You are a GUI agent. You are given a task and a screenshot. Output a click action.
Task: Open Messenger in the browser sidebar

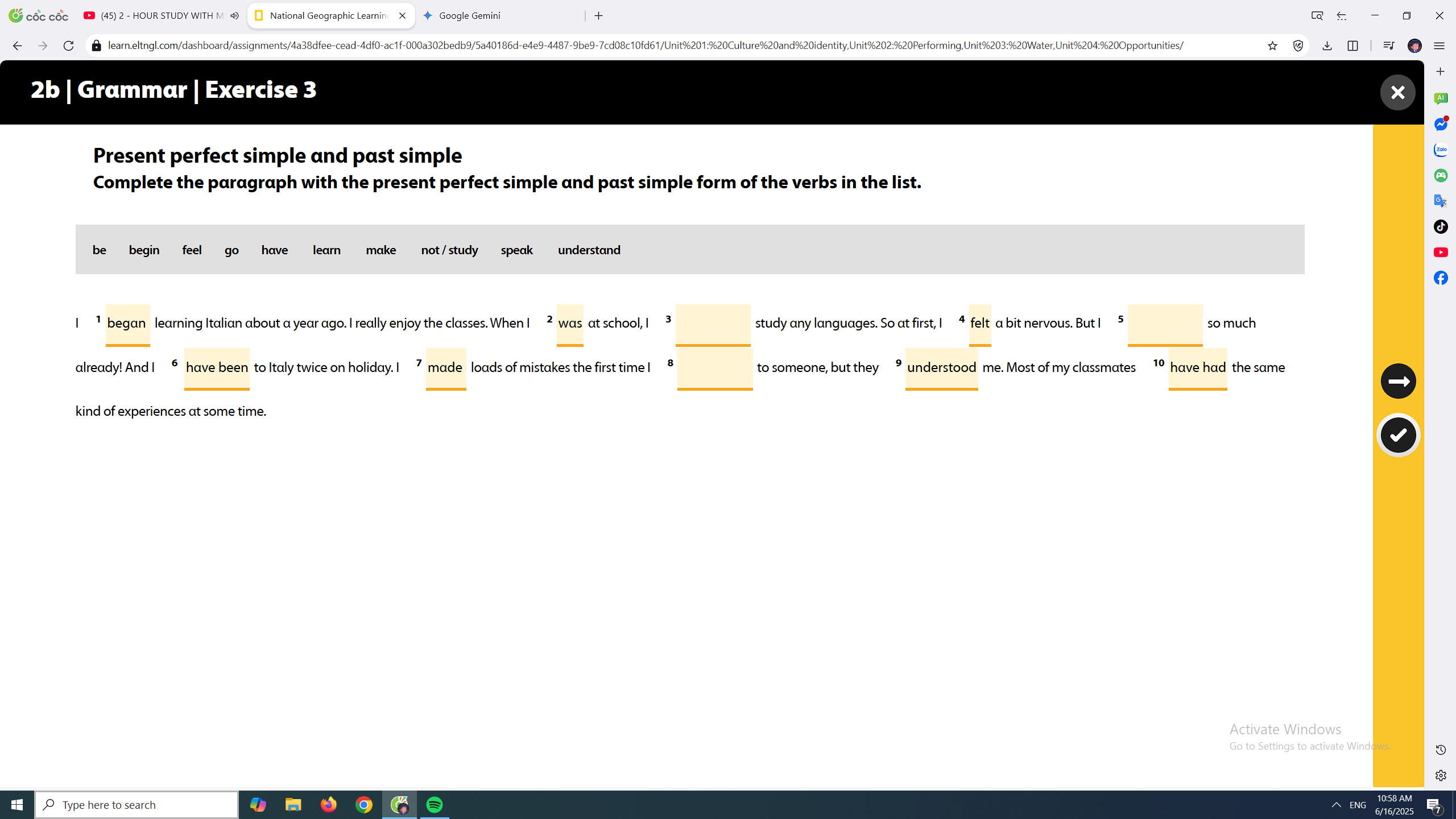(1440, 125)
